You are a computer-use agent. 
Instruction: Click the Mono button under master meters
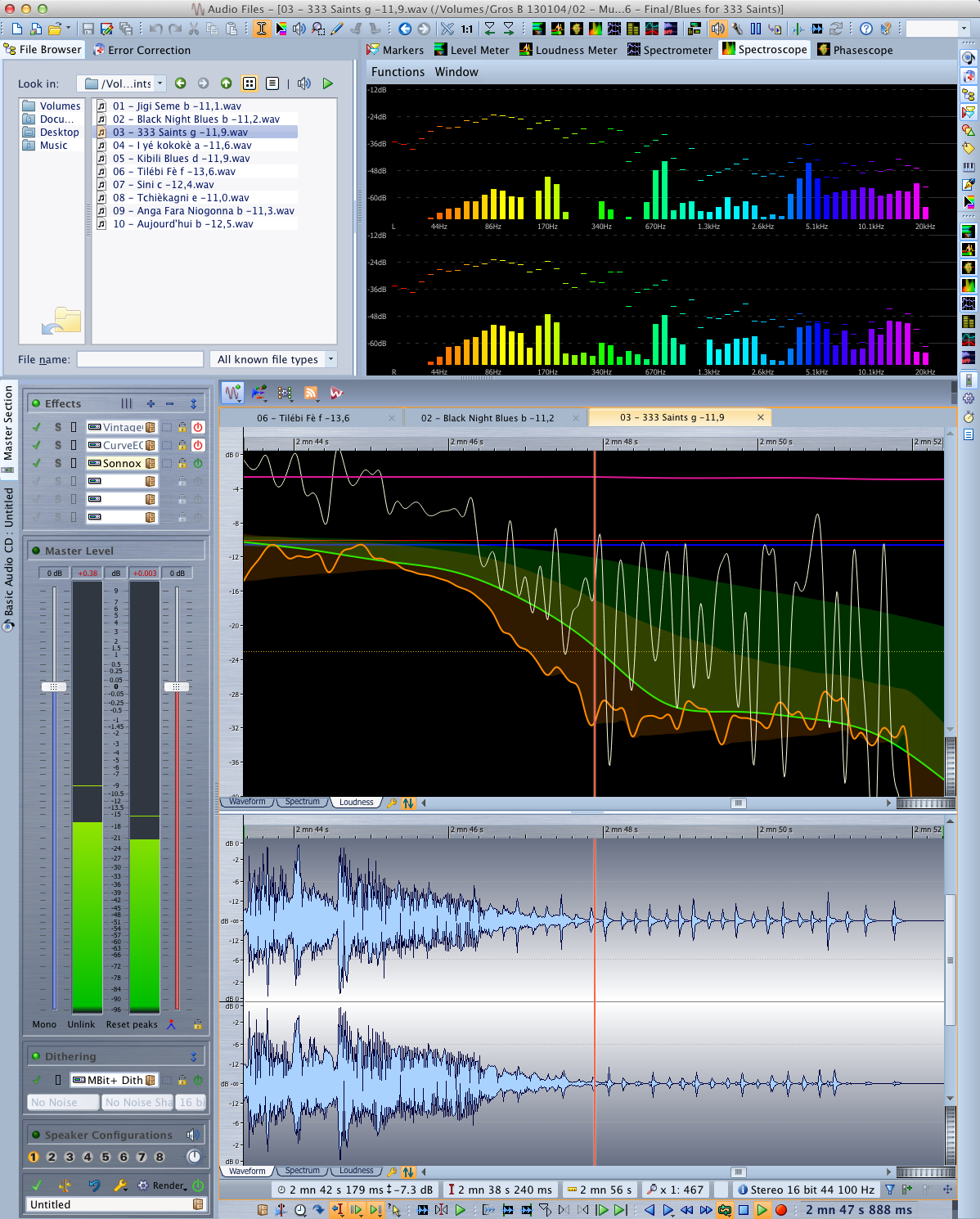[44, 1024]
